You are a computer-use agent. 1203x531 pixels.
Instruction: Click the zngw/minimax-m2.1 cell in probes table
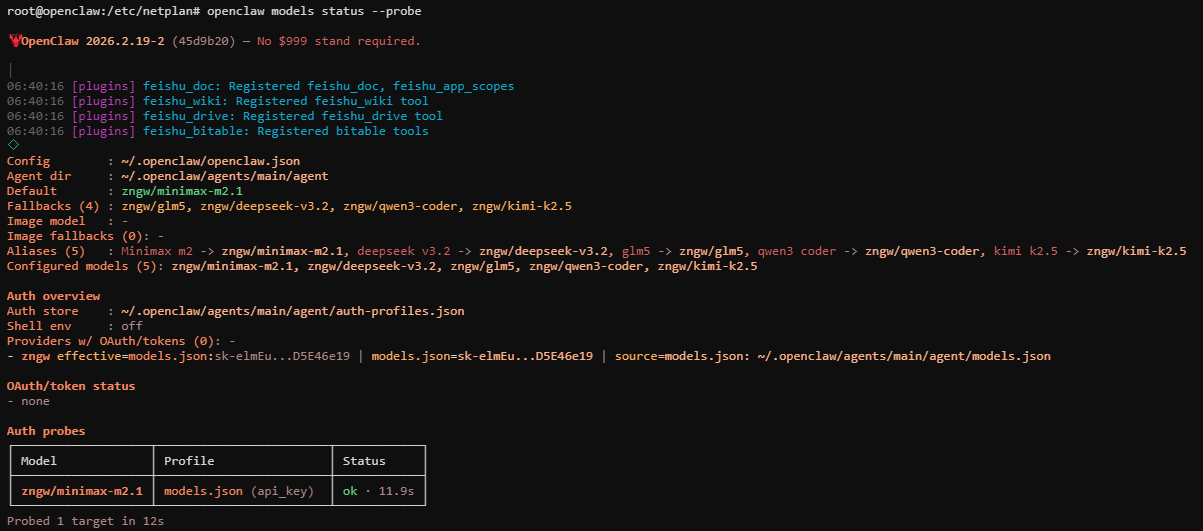[82, 491]
